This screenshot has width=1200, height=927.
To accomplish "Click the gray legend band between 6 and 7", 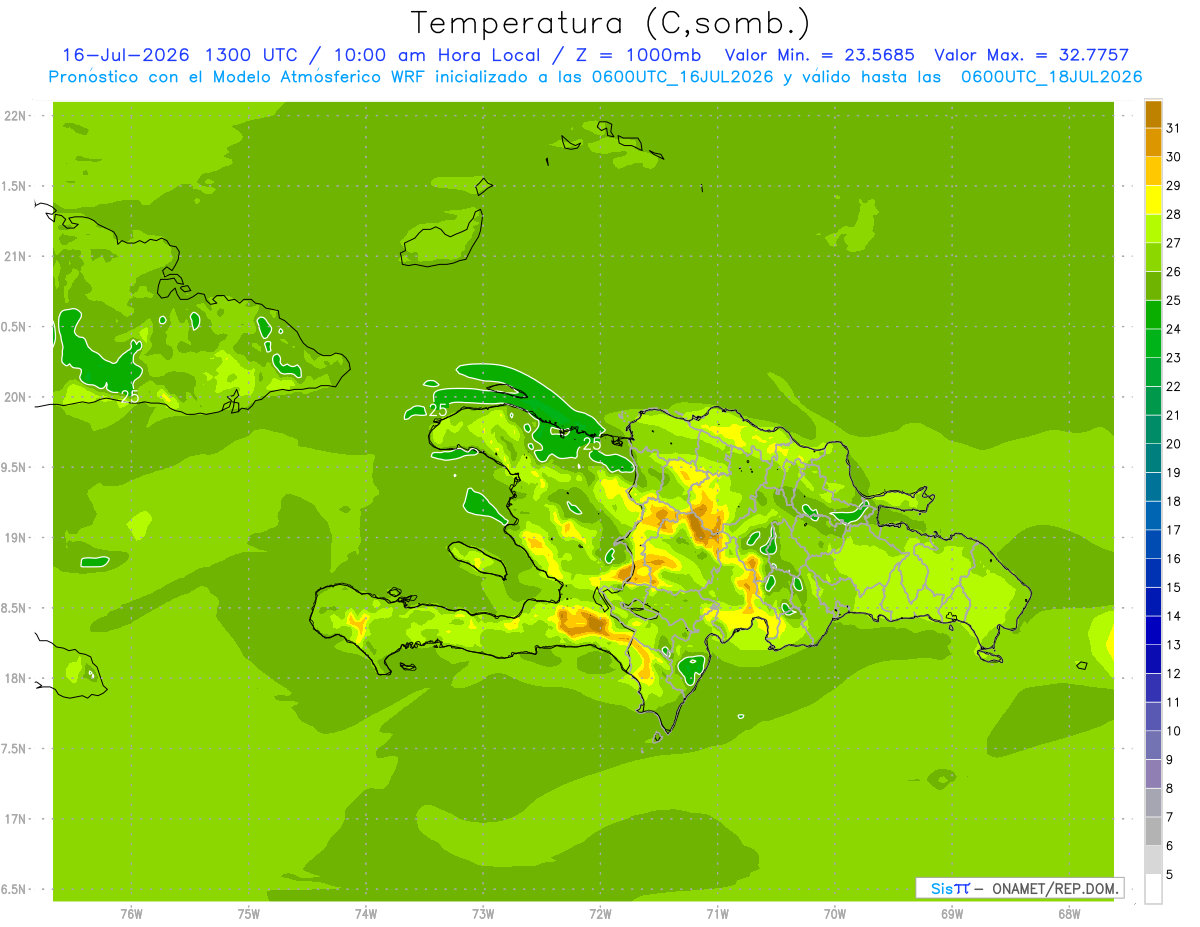I will (x=1153, y=831).
